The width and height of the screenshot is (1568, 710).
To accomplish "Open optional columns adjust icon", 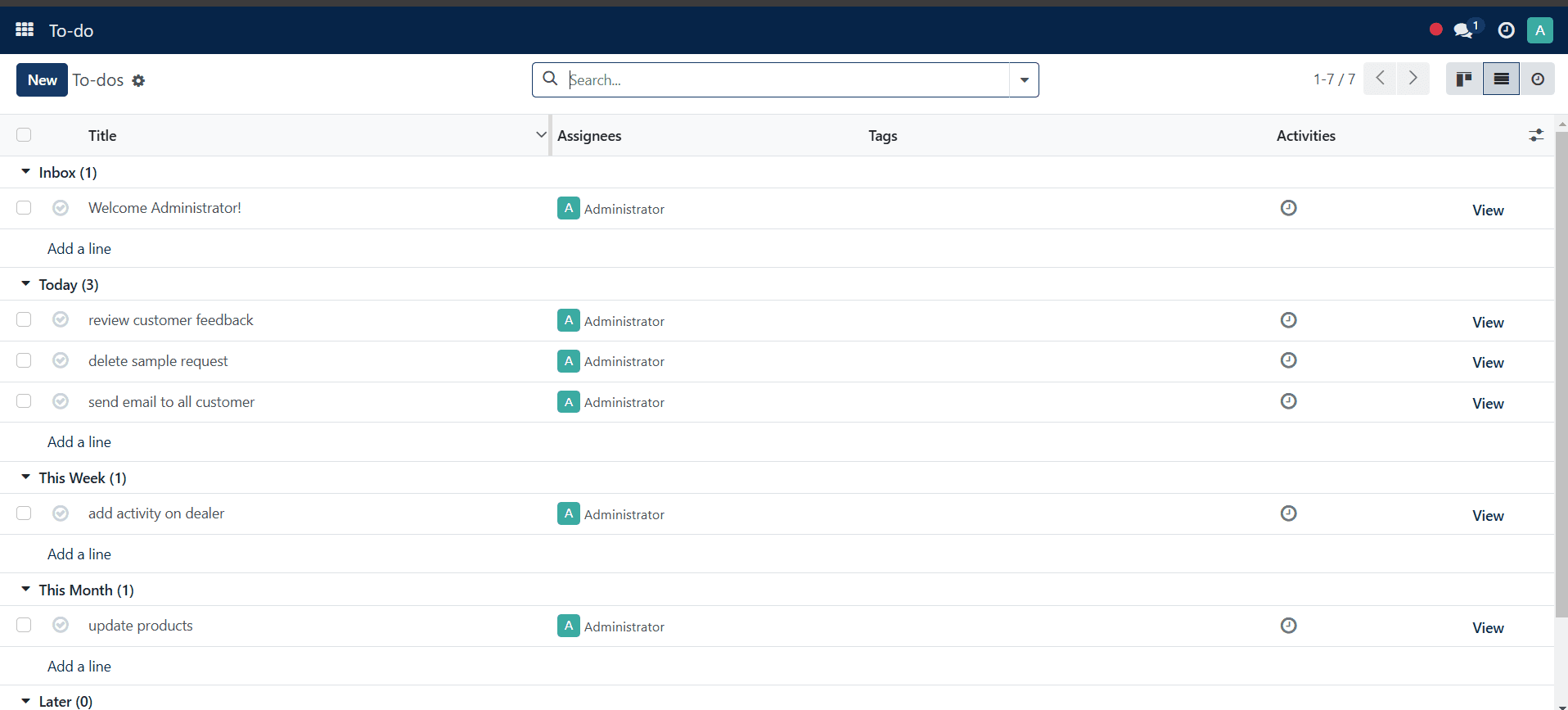I will tap(1536, 135).
